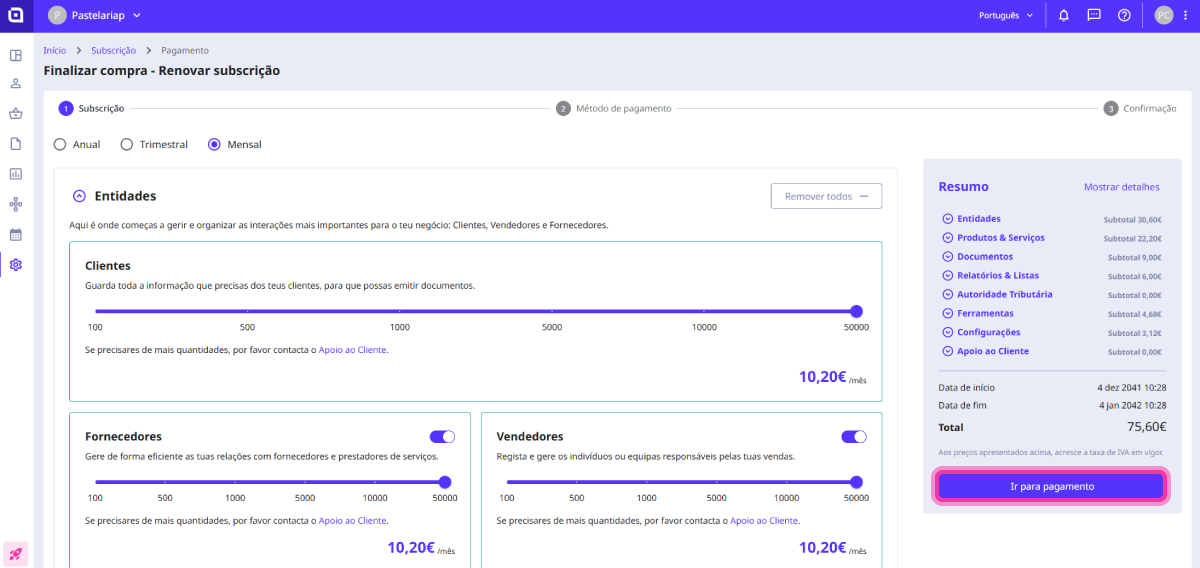Click the help question mark icon
The width and height of the screenshot is (1200, 568).
click(1124, 15)
